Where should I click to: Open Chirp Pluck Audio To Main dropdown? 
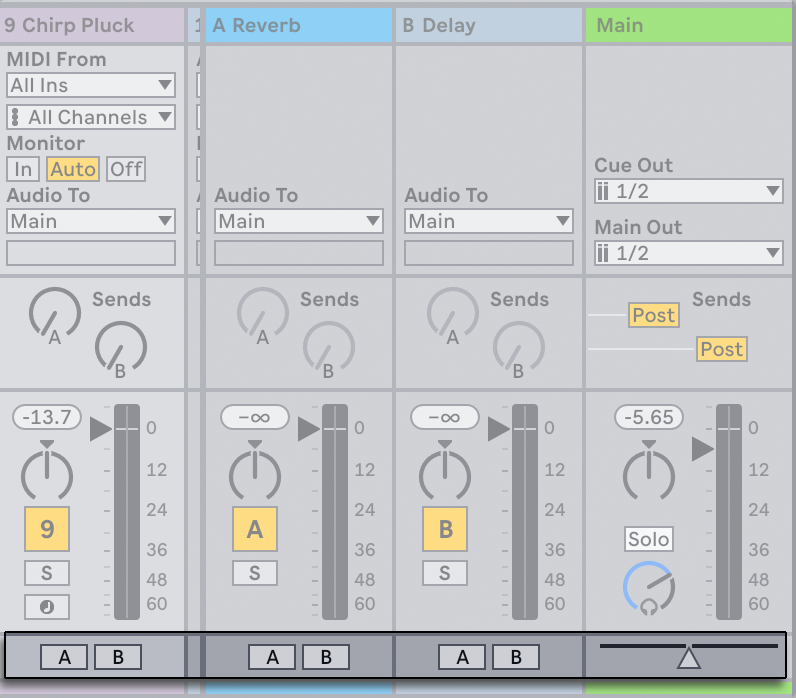(91, 221)
